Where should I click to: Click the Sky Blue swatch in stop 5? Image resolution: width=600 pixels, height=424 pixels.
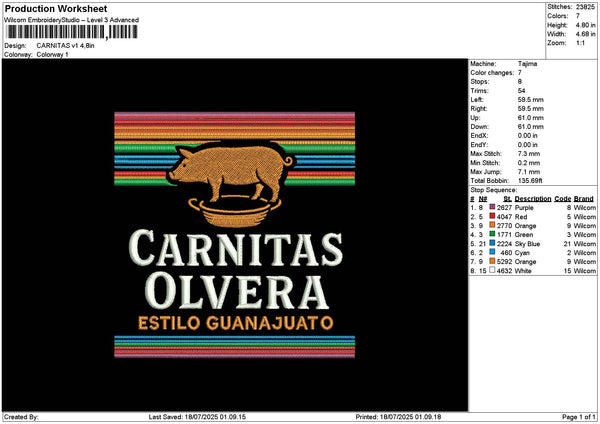(x=492, y=243)
